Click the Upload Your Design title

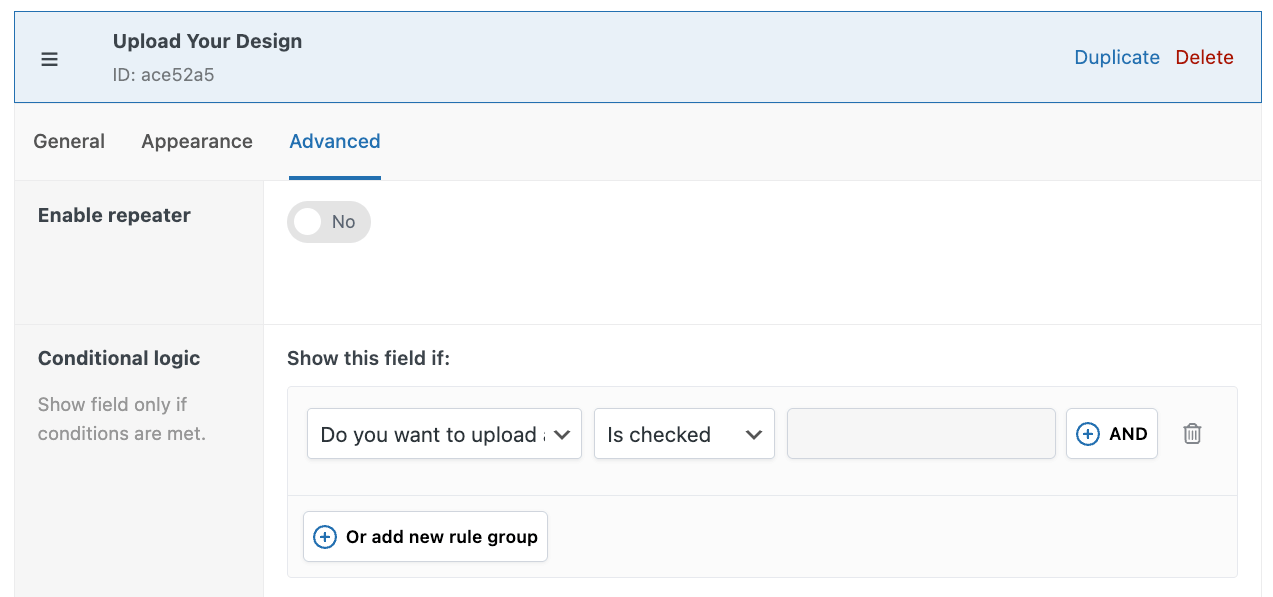tap(207, 41)
